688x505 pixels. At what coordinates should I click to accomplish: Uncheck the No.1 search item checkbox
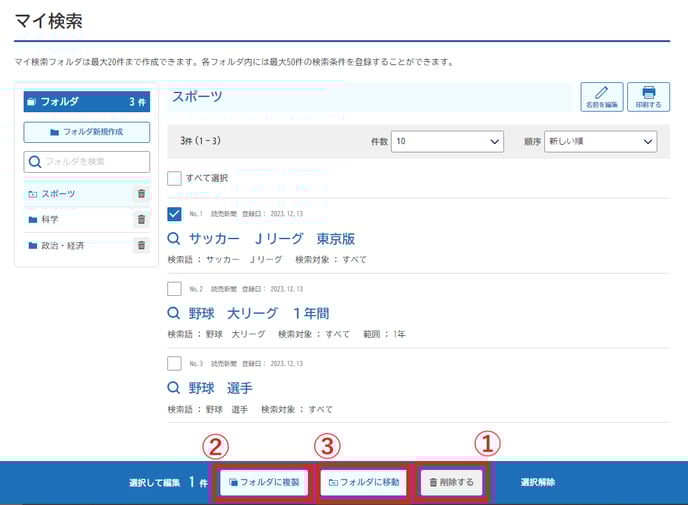click(175, 214)
